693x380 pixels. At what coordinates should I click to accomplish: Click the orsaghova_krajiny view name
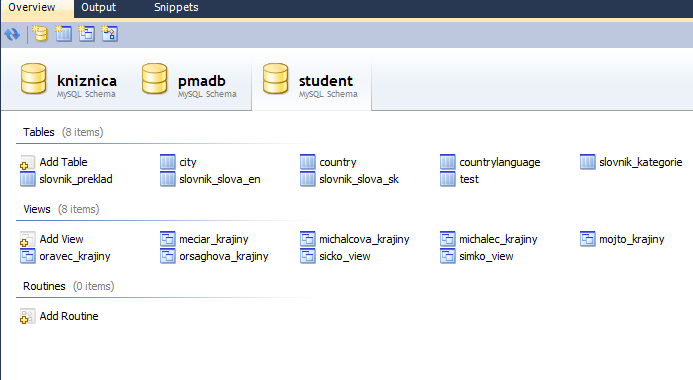pyautogui.click(x=224, y=256)
